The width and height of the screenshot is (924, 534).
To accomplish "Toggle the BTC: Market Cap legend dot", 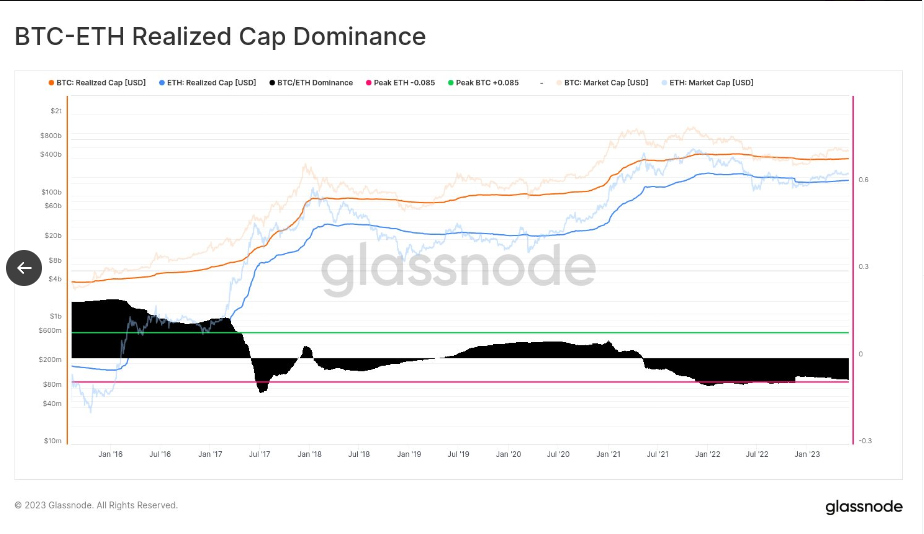I will pos(559,83).
